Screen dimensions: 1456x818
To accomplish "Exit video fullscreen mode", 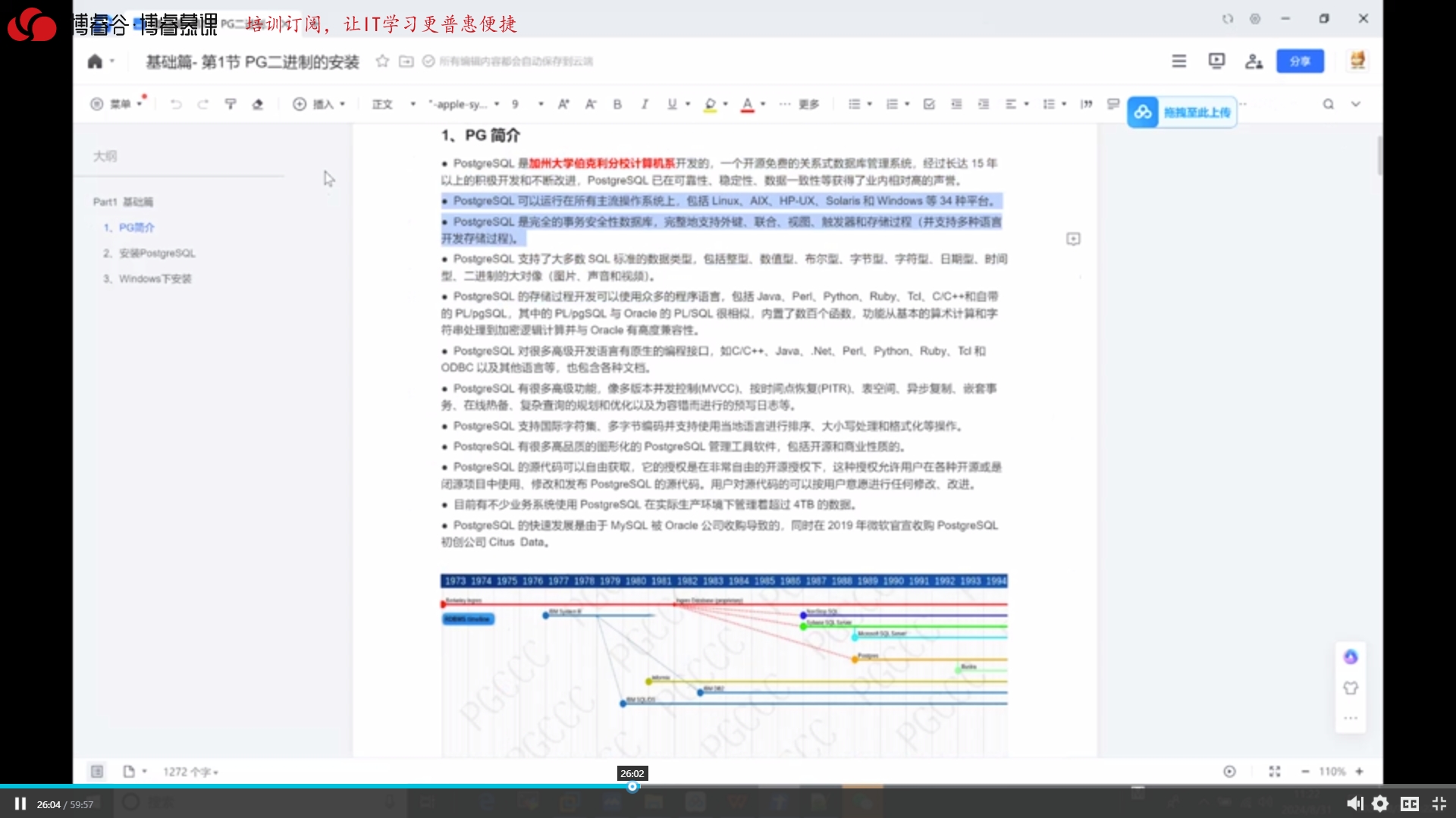I will pyautogui.click(x=1439, y=804).
